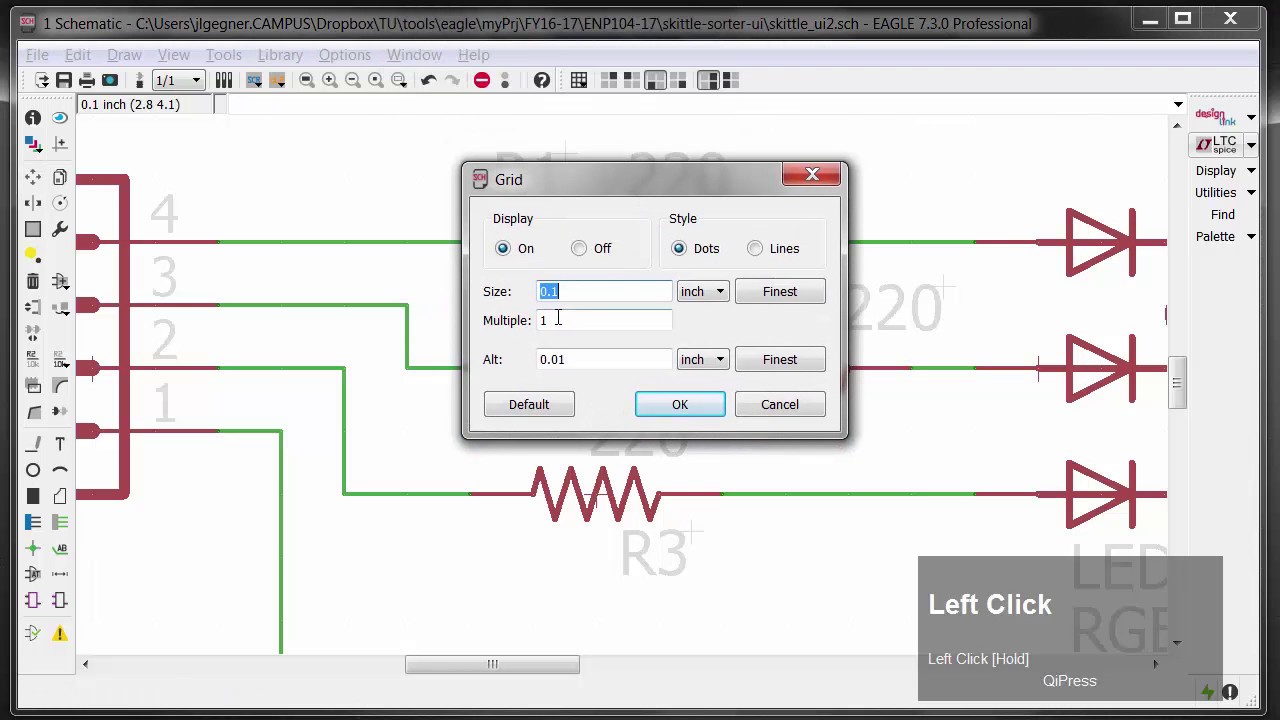Image resolution: width=1280 pixels, height=720 pixels.
Task: Select the Copy tool
Action: pos(60,177)
